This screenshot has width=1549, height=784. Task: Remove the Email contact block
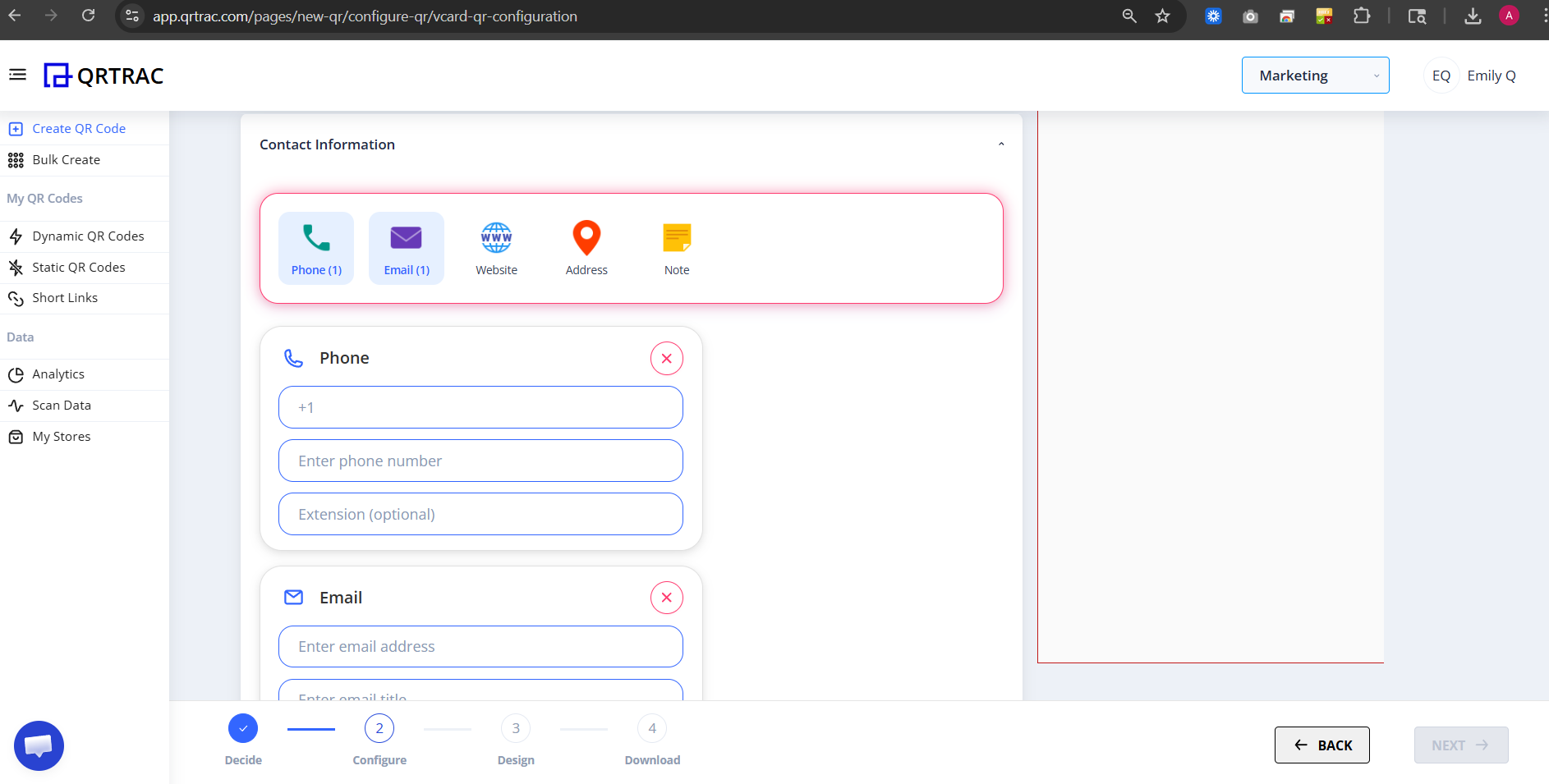coord(666,598)
